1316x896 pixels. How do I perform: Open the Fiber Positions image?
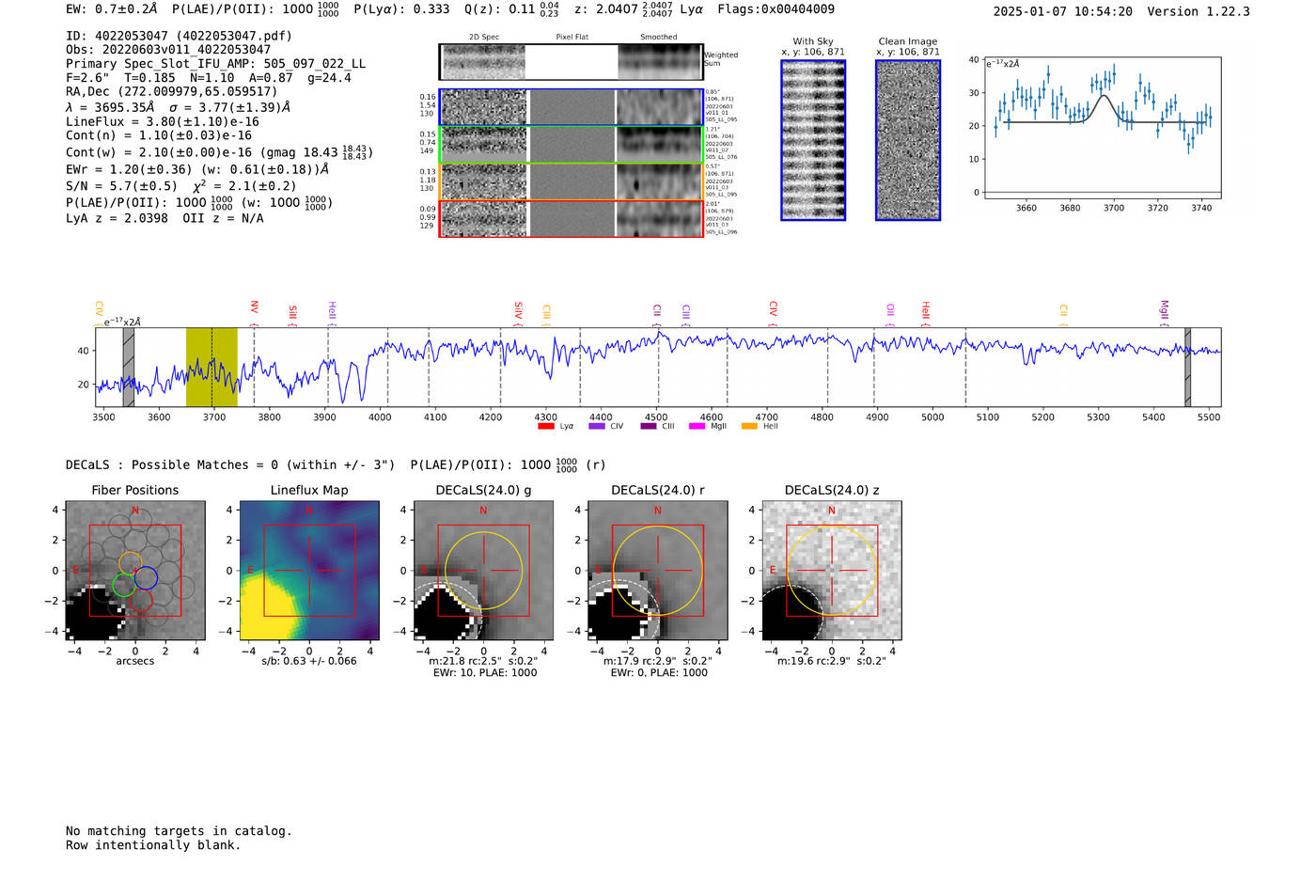tap(135, 571)
